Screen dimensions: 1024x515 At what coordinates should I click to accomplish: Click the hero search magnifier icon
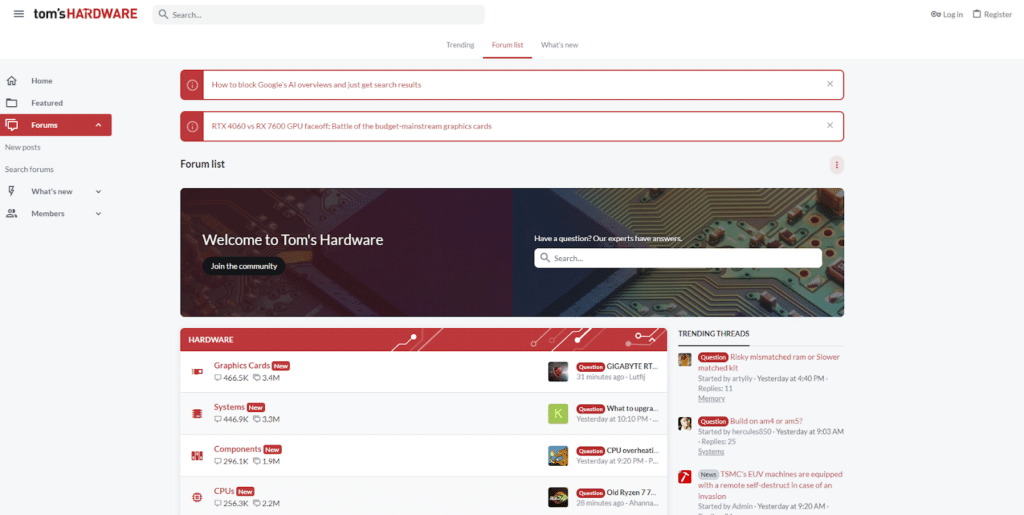coord(545,258)
